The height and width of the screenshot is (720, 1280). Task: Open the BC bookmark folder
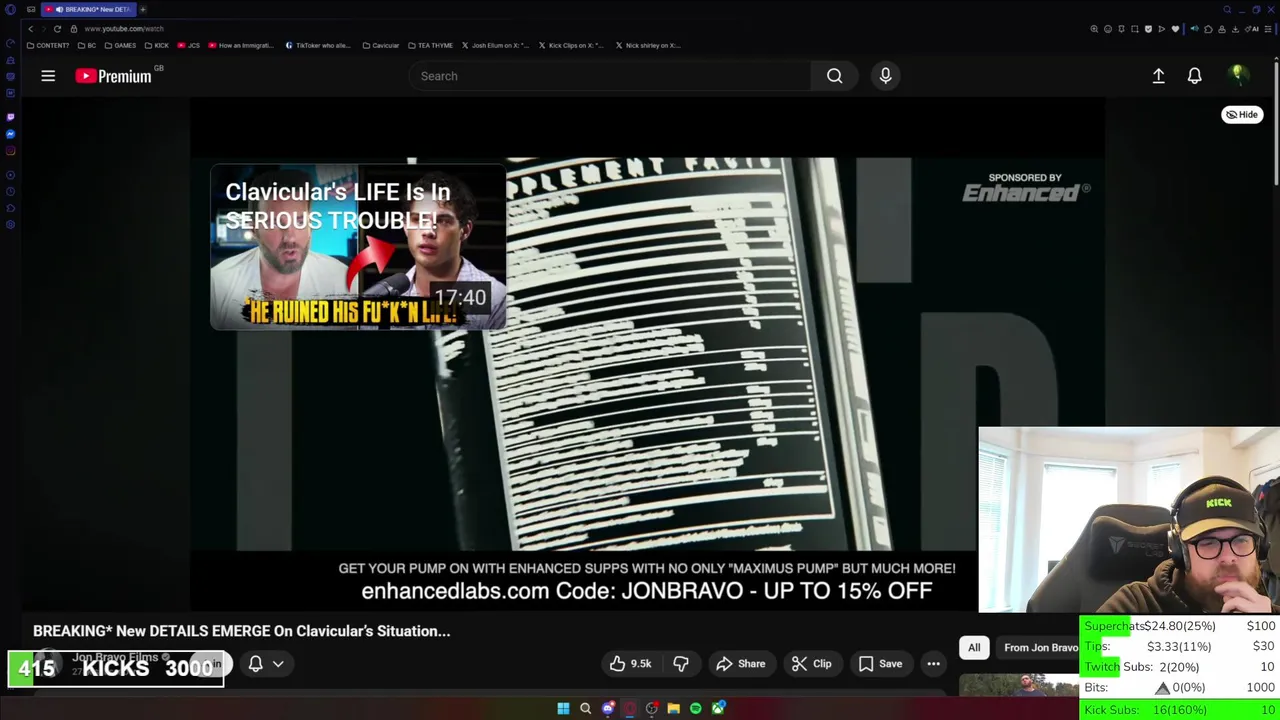pyautogui.click(x=87, y=45)
